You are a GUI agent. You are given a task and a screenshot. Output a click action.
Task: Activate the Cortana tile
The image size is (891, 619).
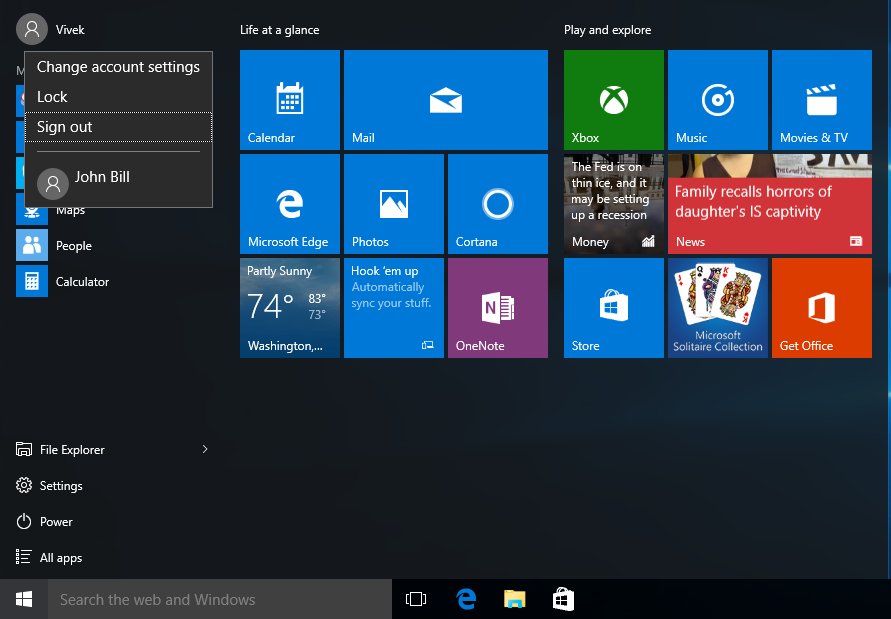click(x=497, y=203)
